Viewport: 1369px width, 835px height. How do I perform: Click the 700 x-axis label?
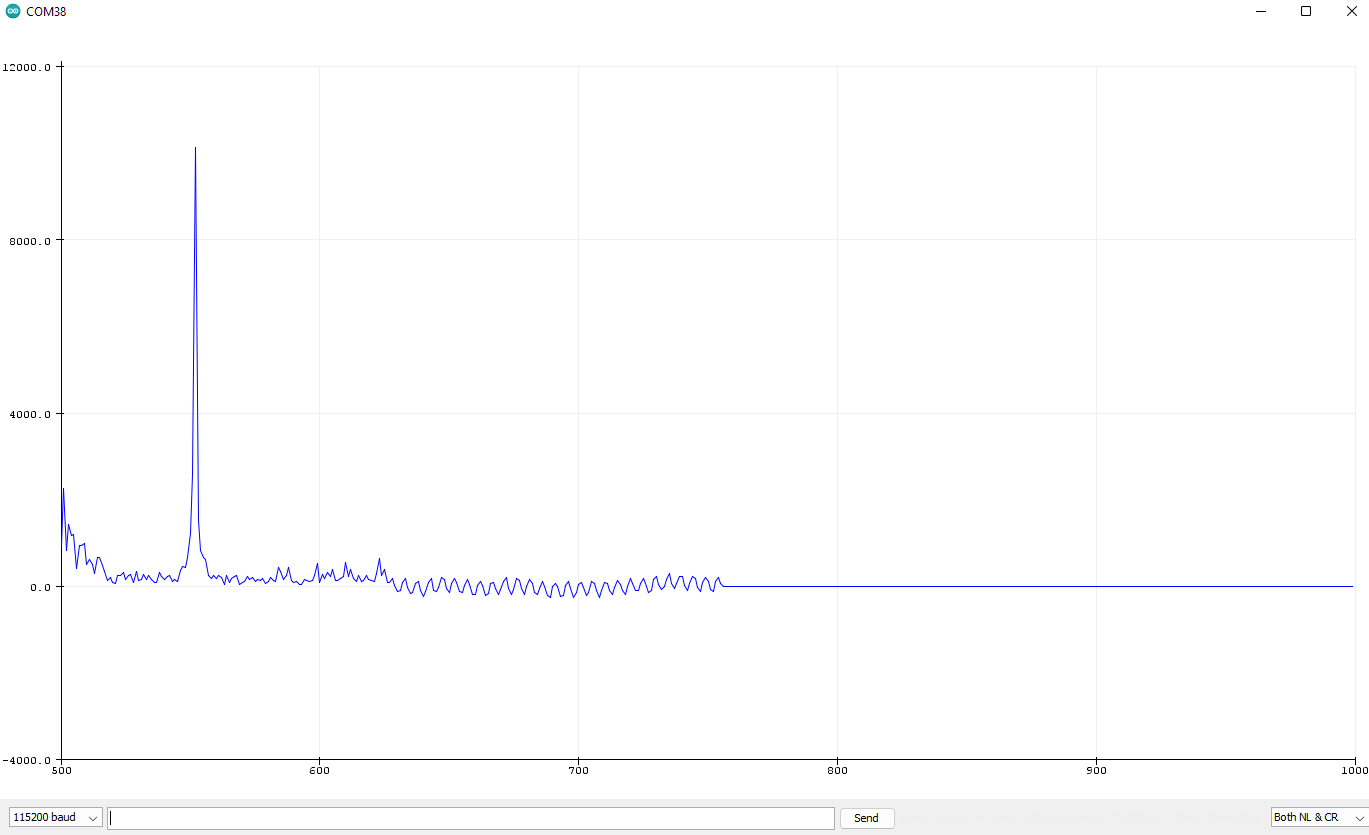(x=578, y=771)
